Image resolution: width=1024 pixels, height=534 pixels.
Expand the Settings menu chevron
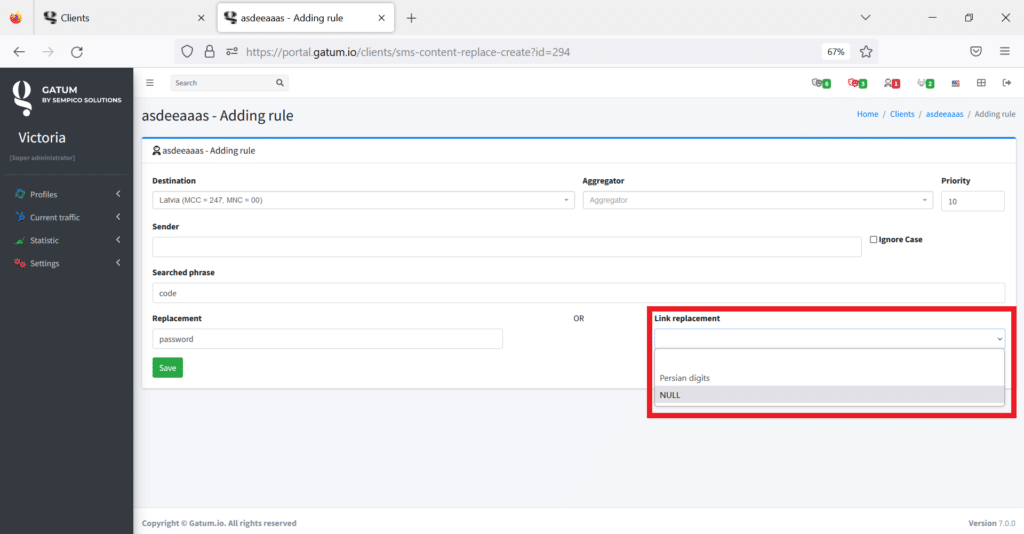118,262
